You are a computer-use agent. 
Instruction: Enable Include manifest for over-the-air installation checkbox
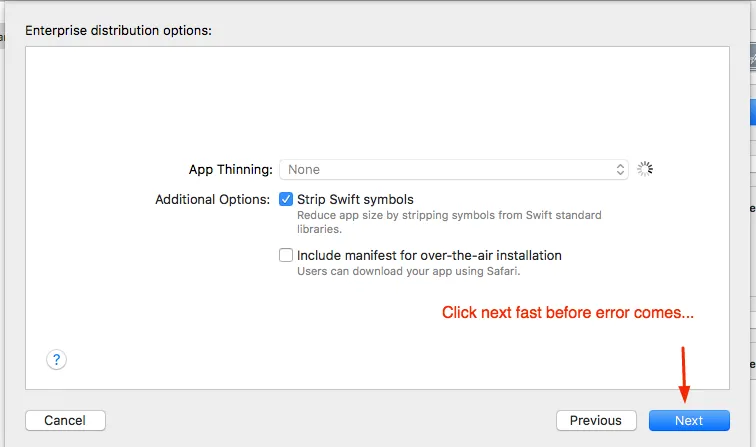(x=286, y=255)
